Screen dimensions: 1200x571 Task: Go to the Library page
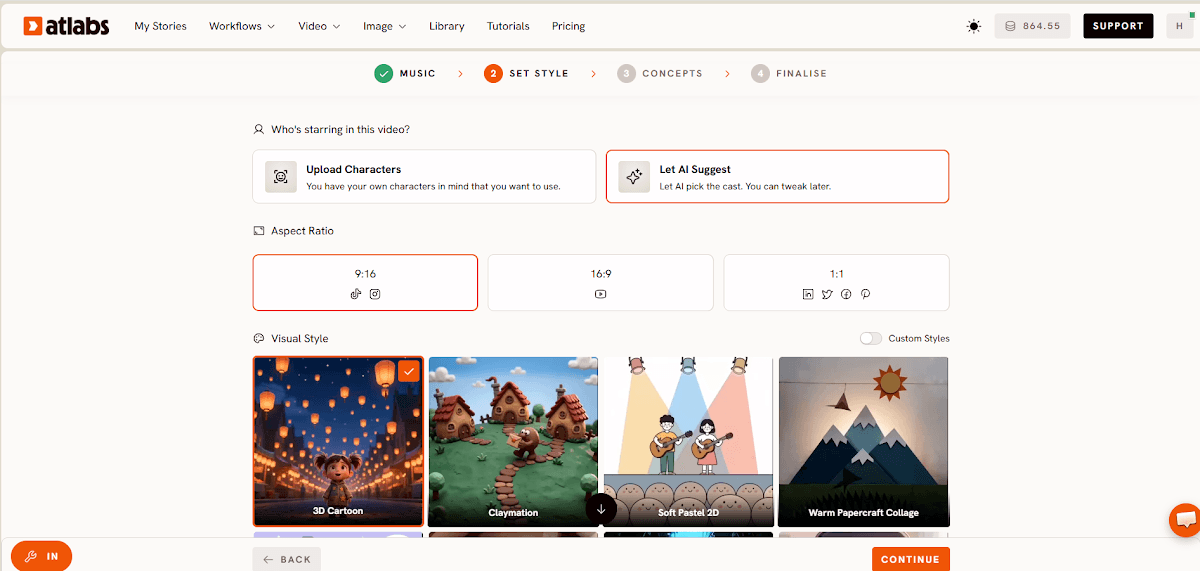(x=446, y=26)
